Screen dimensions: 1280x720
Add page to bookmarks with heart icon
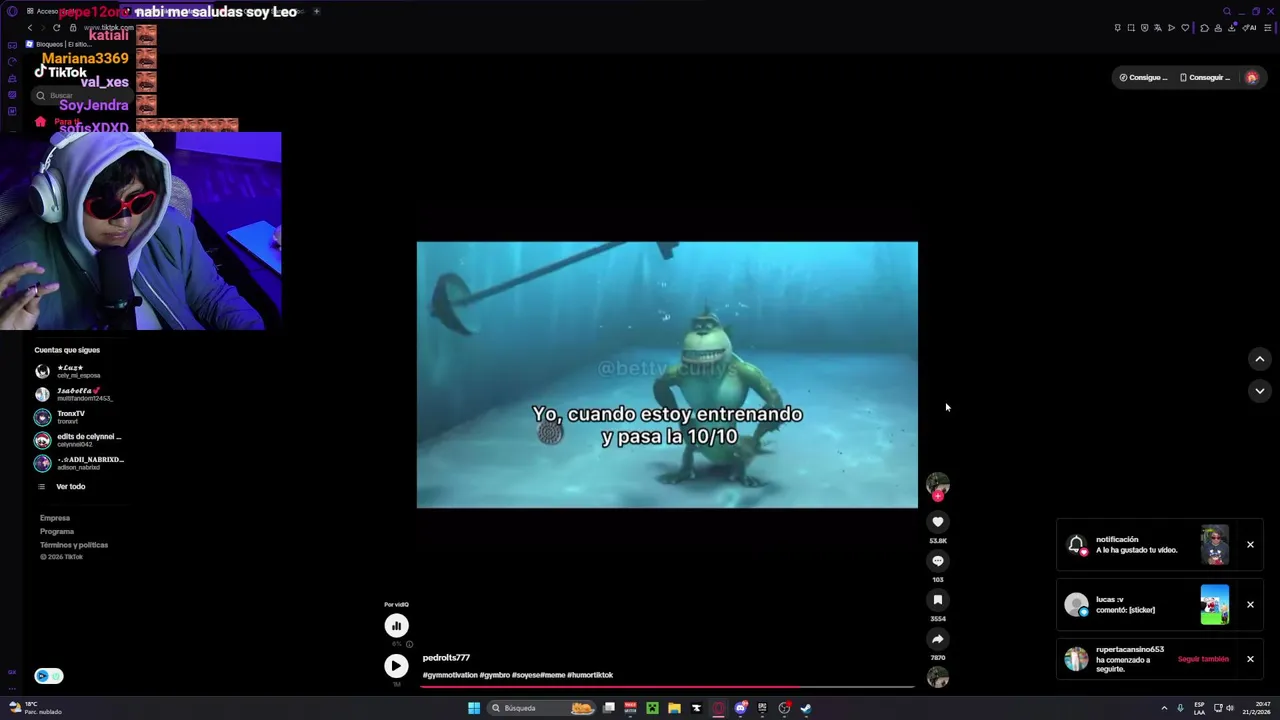1185,28
